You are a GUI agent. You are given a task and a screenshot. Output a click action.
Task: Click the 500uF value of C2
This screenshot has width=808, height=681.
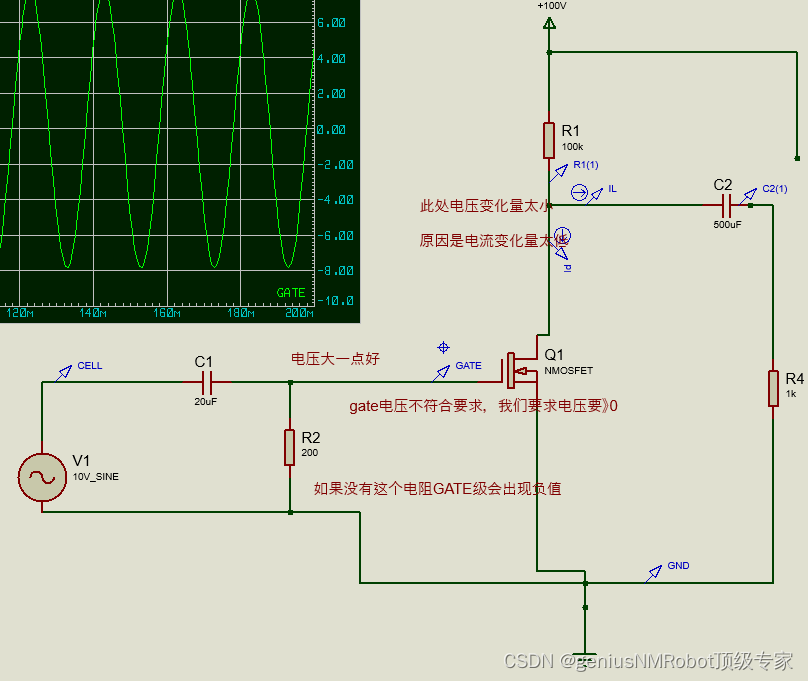tap(727, 225)
